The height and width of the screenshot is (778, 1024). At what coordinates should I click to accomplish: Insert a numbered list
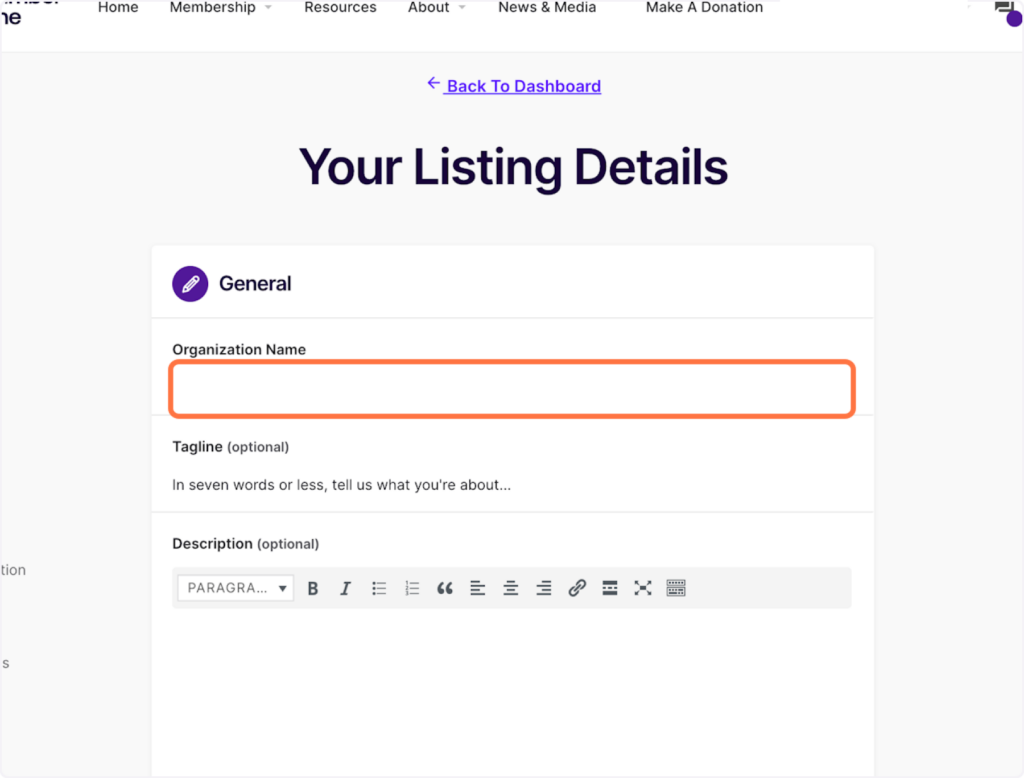(x=411, y=588)
